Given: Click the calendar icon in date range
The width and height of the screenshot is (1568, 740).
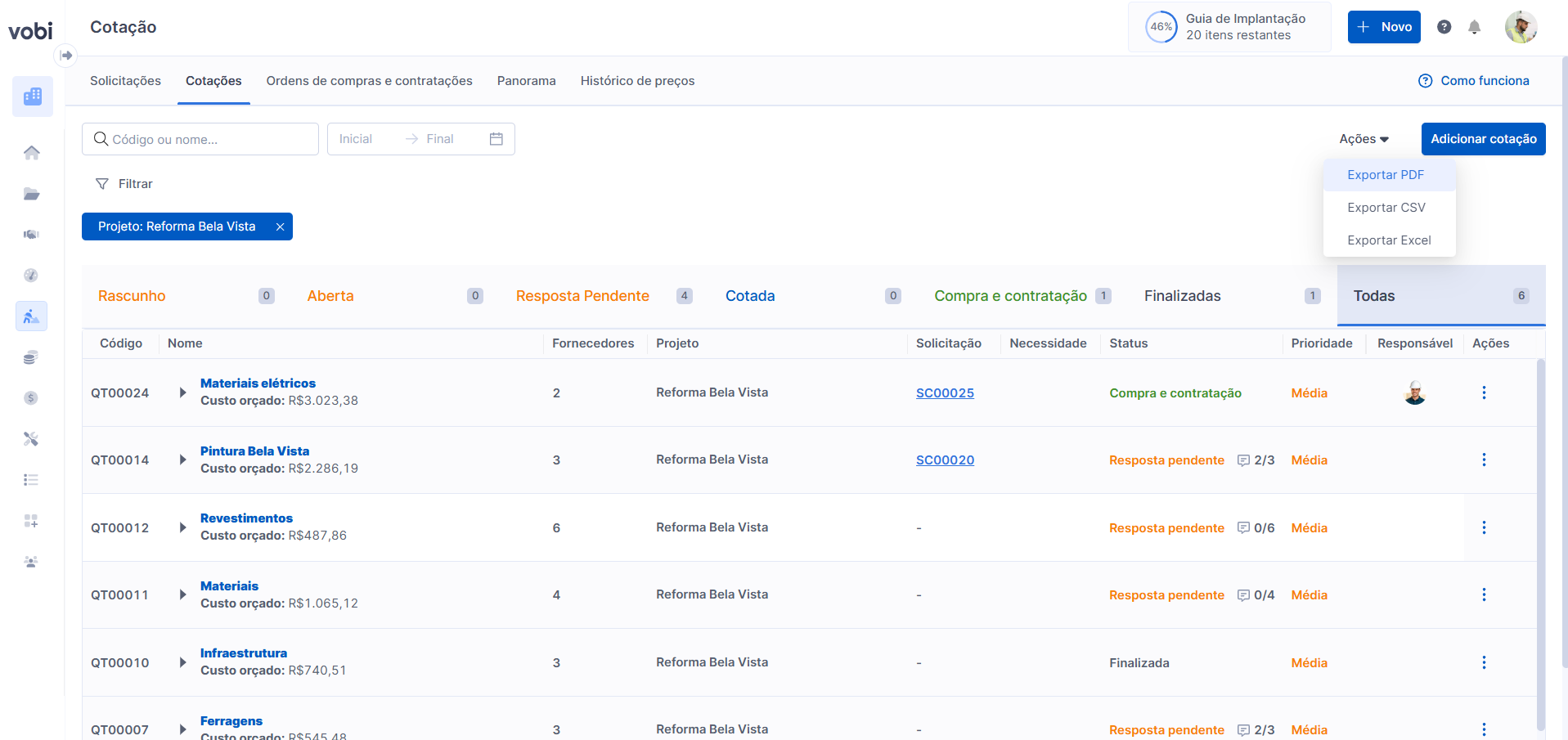Looking at the screenshot, I should click(496, 139).
